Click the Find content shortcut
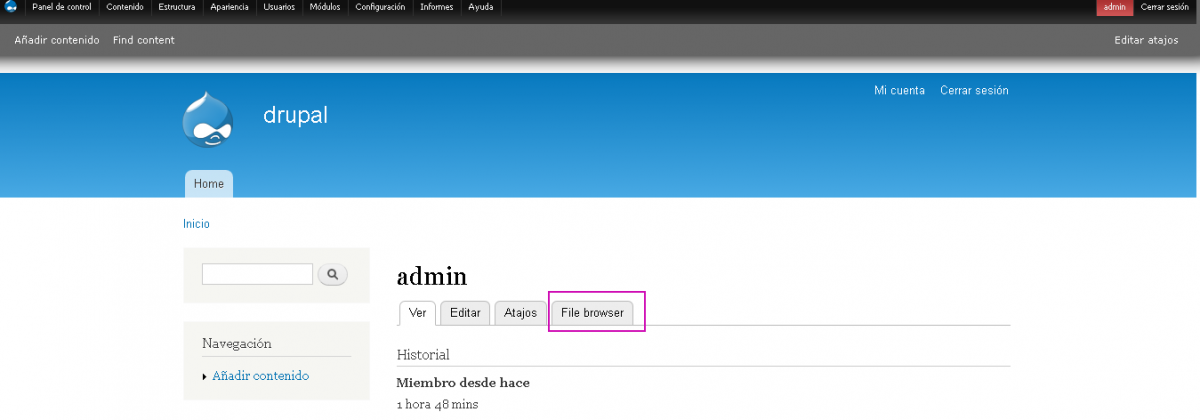 (x=144, y=40)
